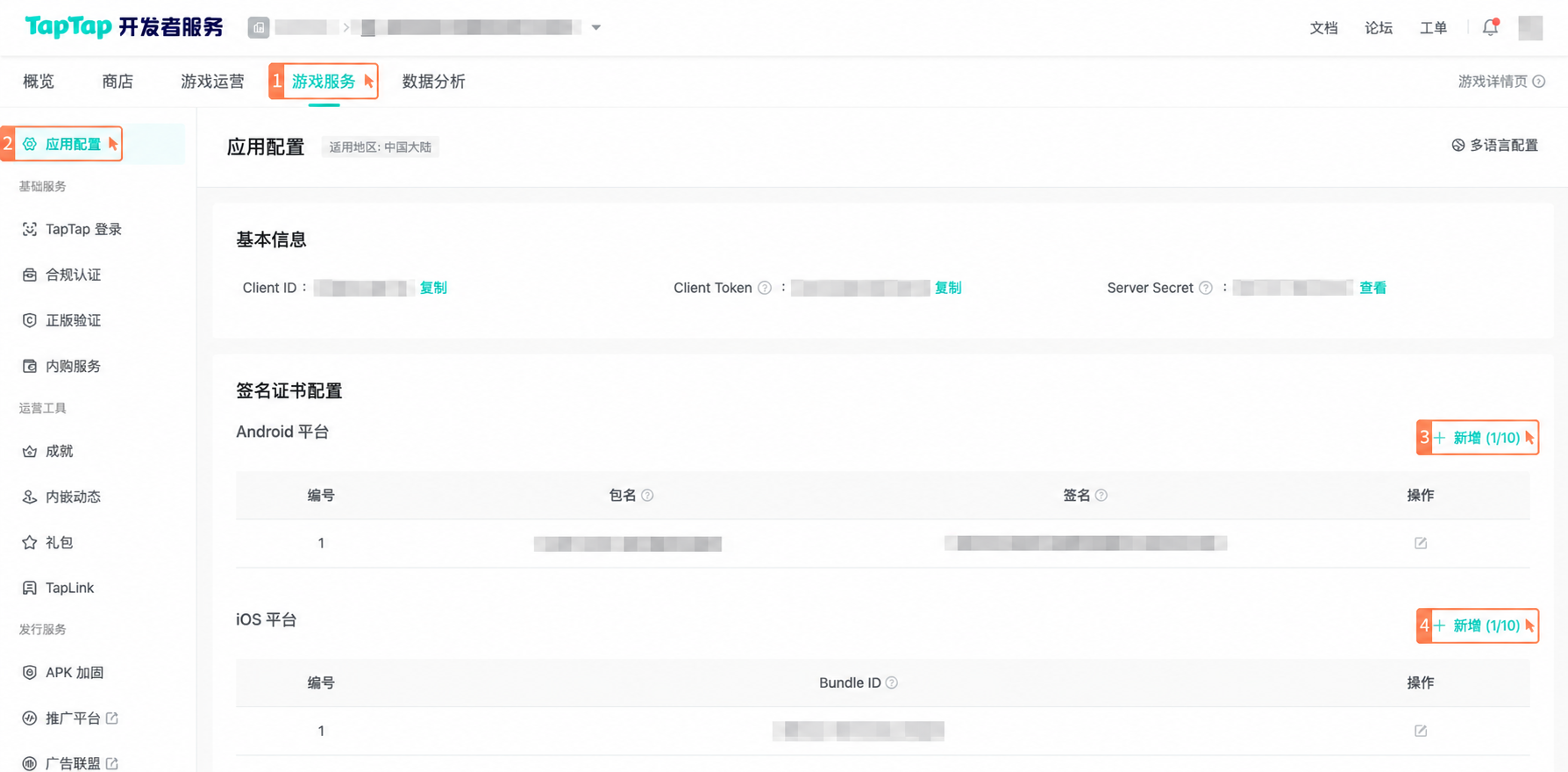
Task: Open 文档 in the top bar
Action: click(1323, 28)
